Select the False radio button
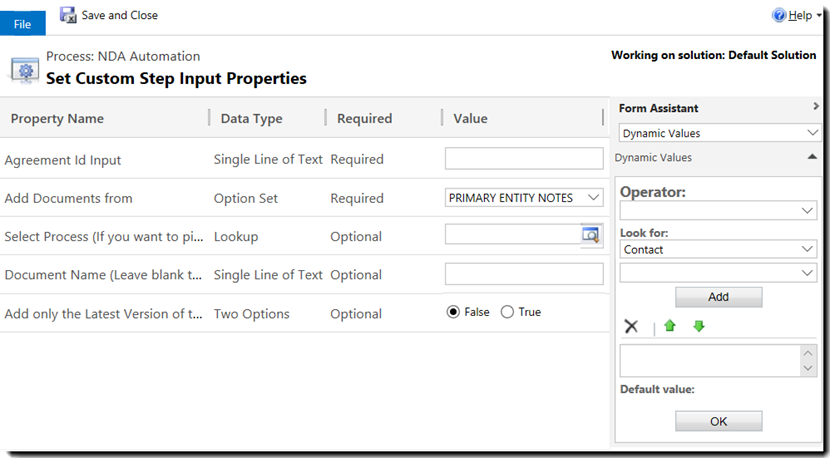The image size is (830, 458). 453,312
